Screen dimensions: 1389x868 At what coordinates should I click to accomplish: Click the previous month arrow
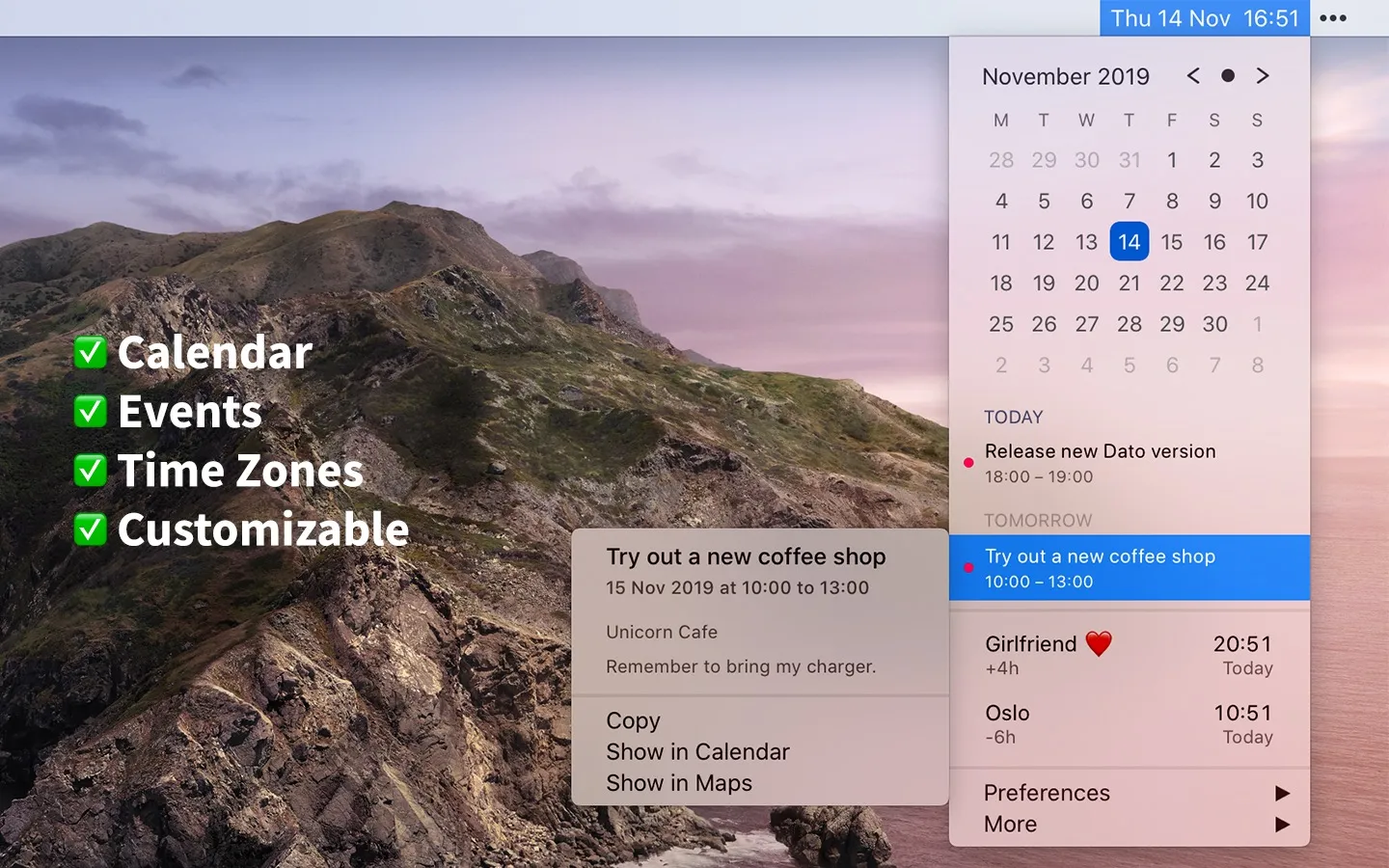(1193, 75)
